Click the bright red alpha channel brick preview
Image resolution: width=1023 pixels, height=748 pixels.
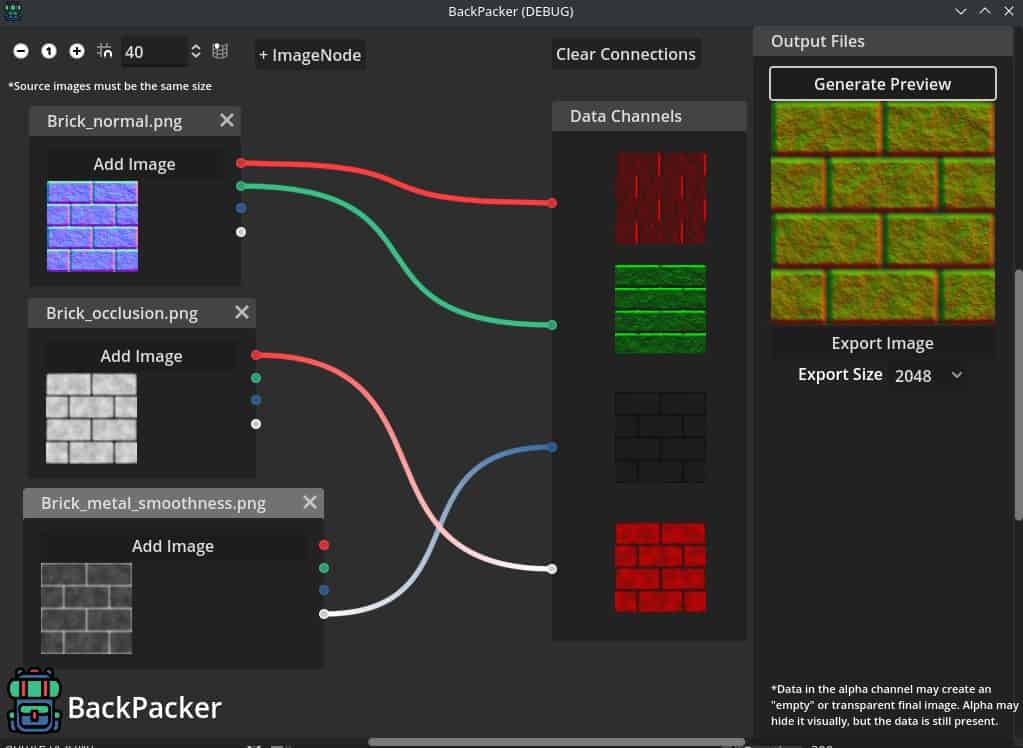point(660,567)
